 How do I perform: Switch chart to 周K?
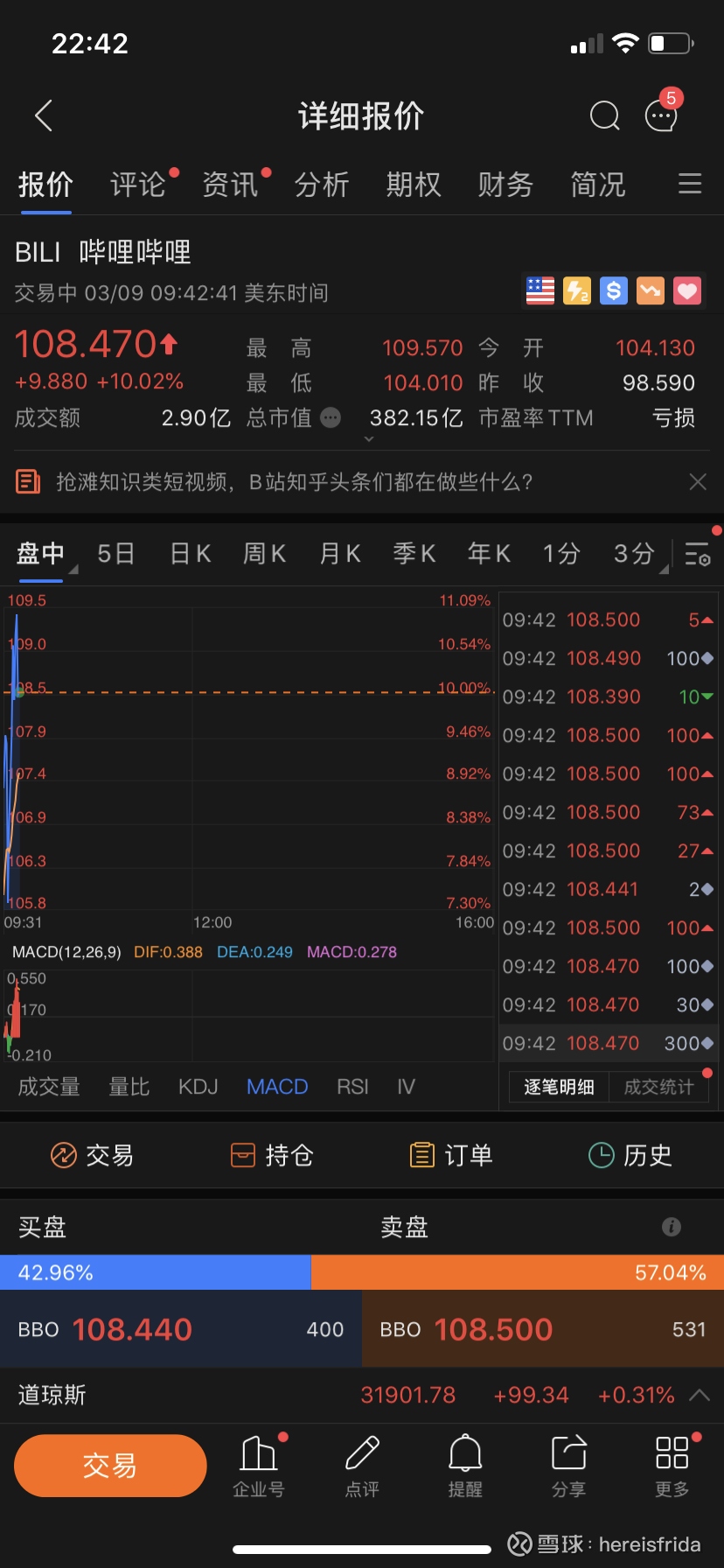coord(265,554)
